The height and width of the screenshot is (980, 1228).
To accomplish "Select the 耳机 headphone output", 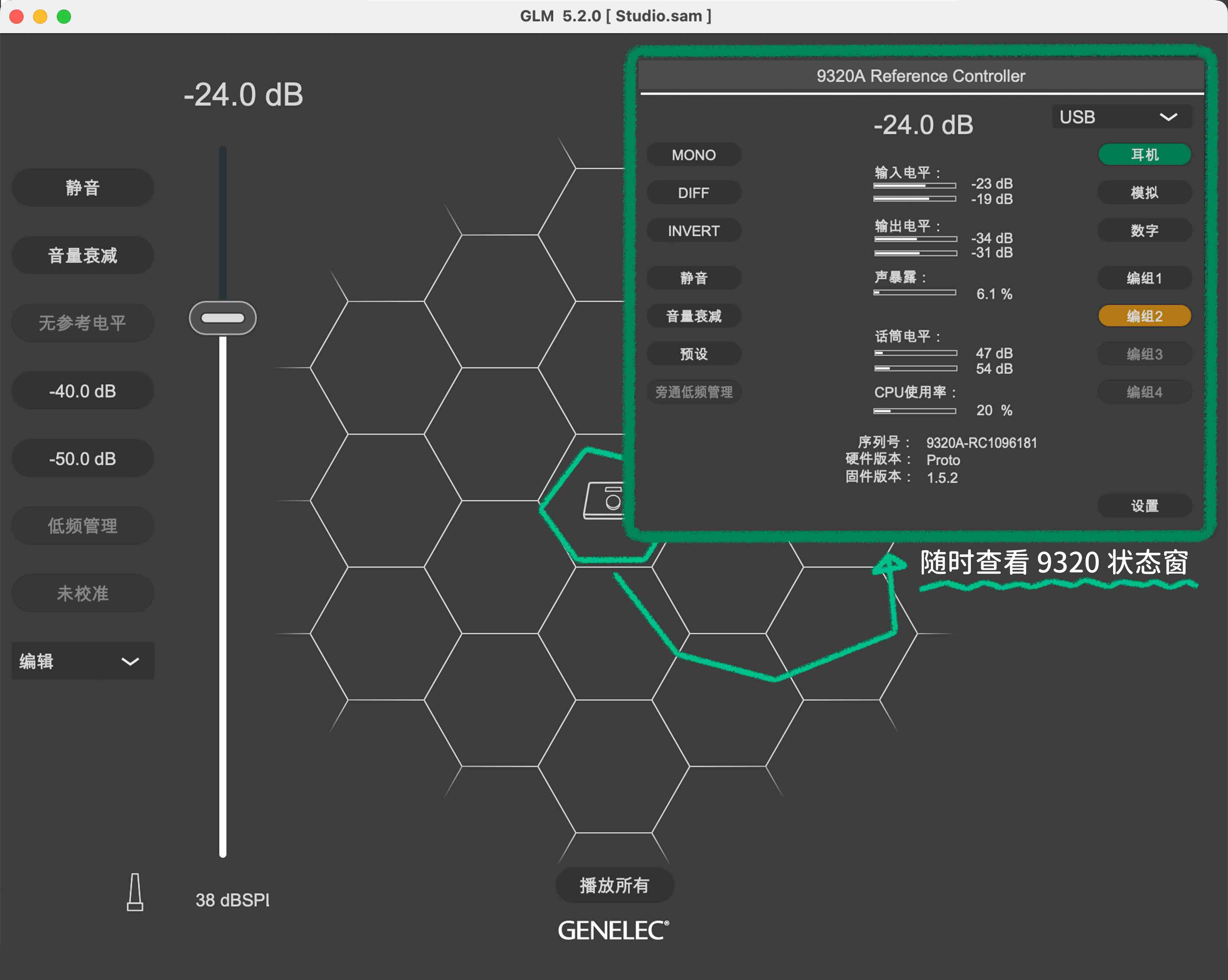I will [x=1144, y=154].
